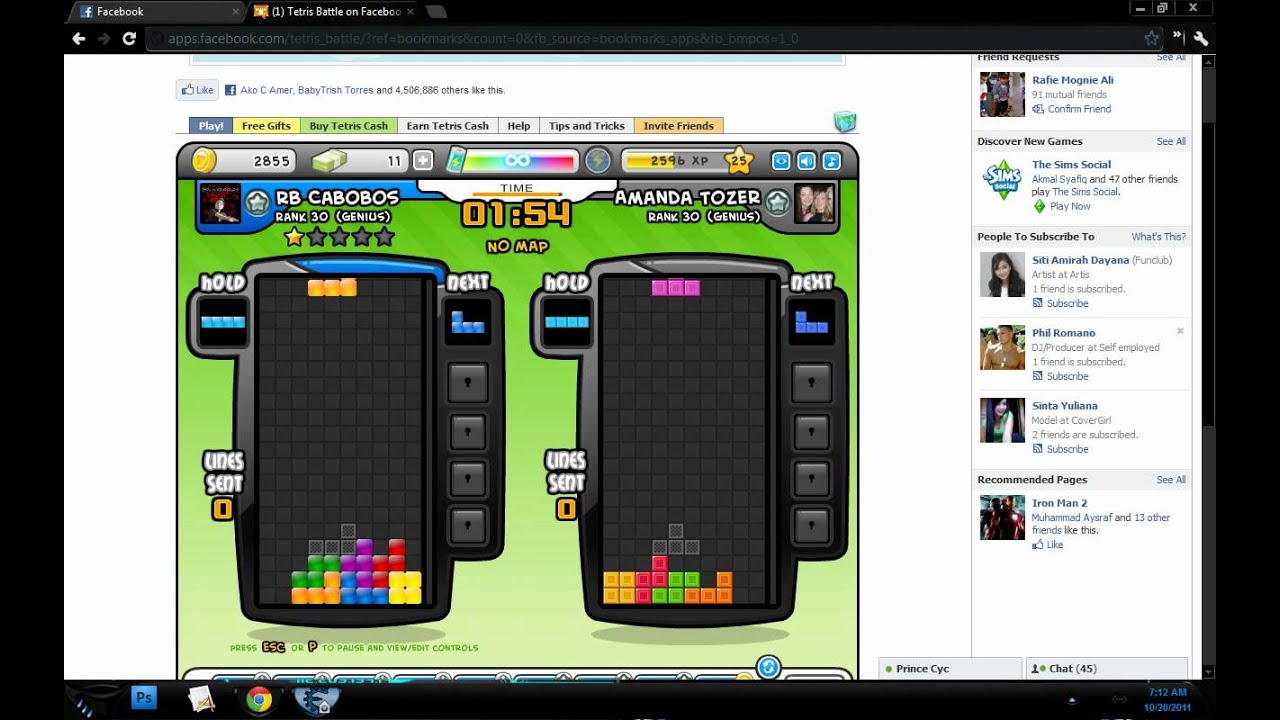Image resolution: width=1280 pixels, height=720 pixels.
Task: Toggle the fullscreen view button
Action: coord(781,160)
